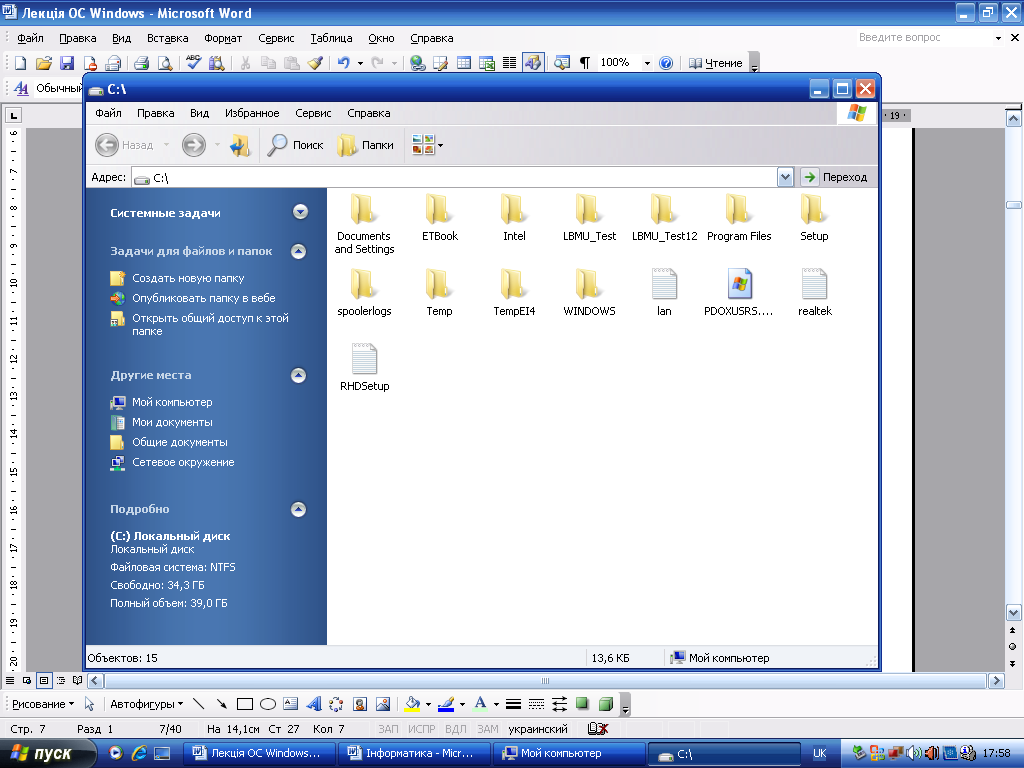Select the PDOXUSRS file icon

click(x=739, y=284)
